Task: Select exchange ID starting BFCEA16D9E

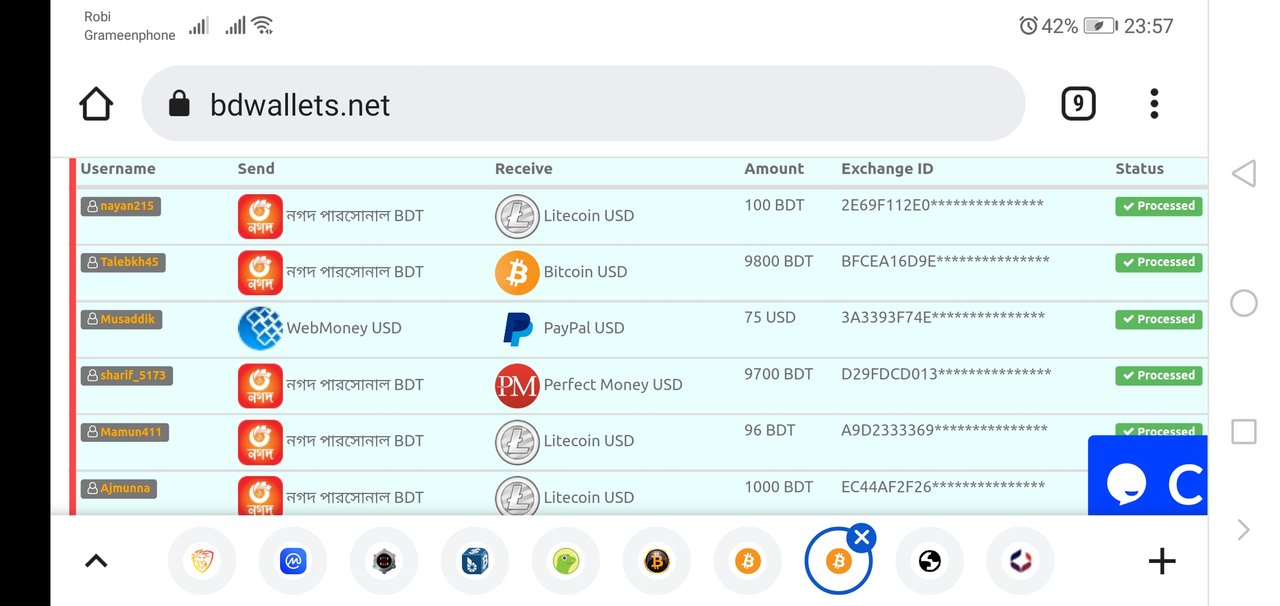Action: coord(945,261)
